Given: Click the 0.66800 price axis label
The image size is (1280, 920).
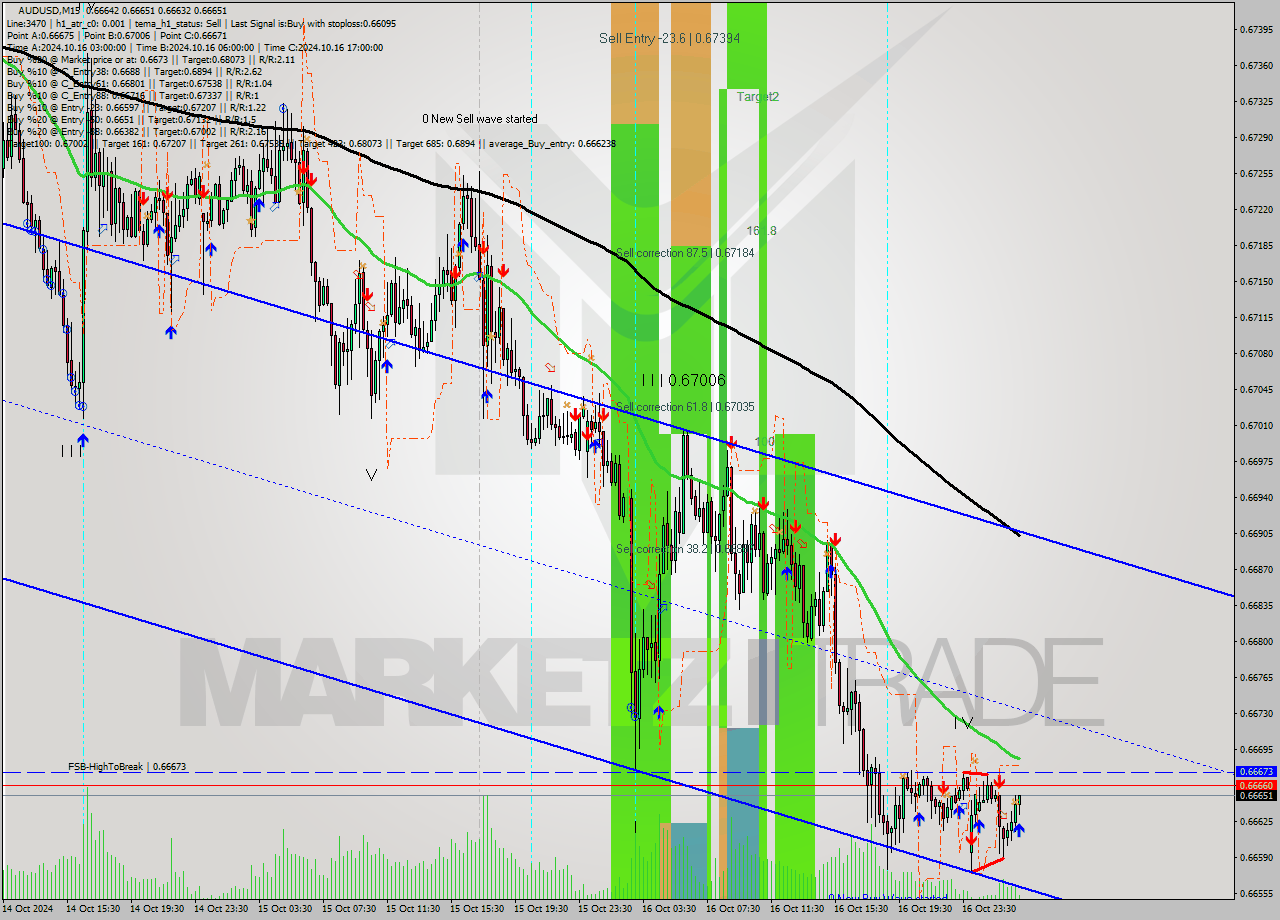Looking at the screenshot, I should tap(1256, 641).
